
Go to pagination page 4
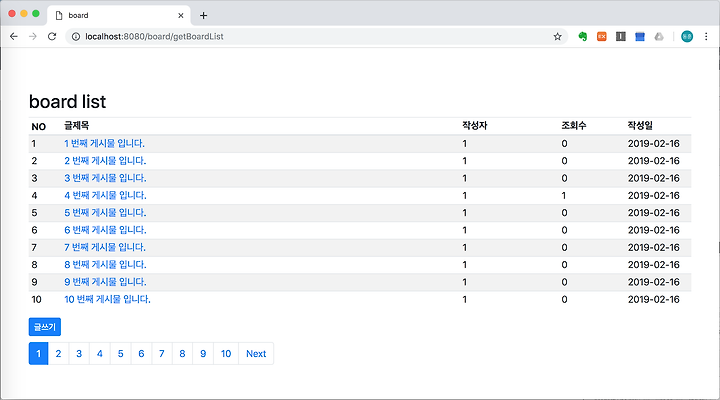[100, 354]
